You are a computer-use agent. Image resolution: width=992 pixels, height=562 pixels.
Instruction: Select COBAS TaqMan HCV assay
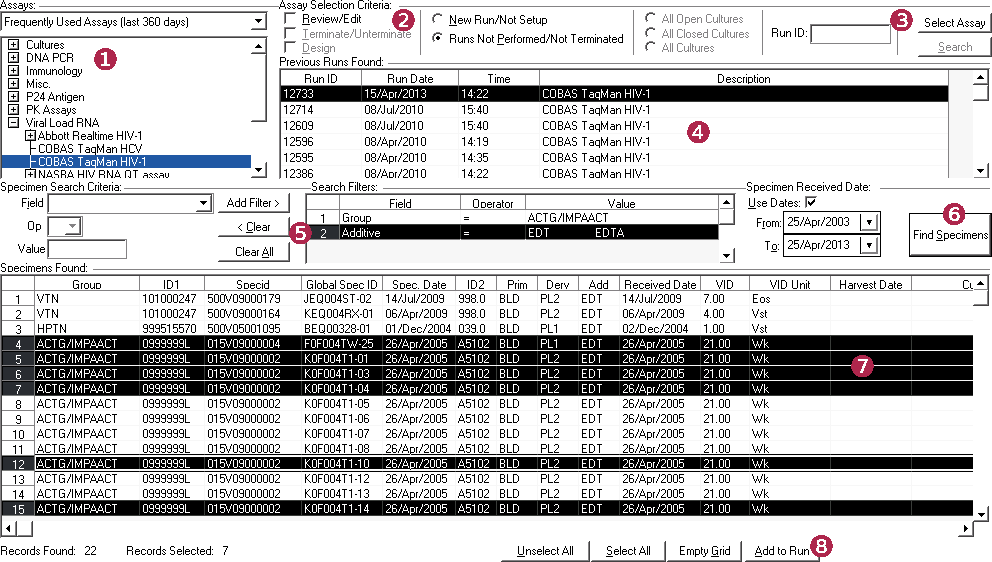pyautogui.click(x=90, y=149)
